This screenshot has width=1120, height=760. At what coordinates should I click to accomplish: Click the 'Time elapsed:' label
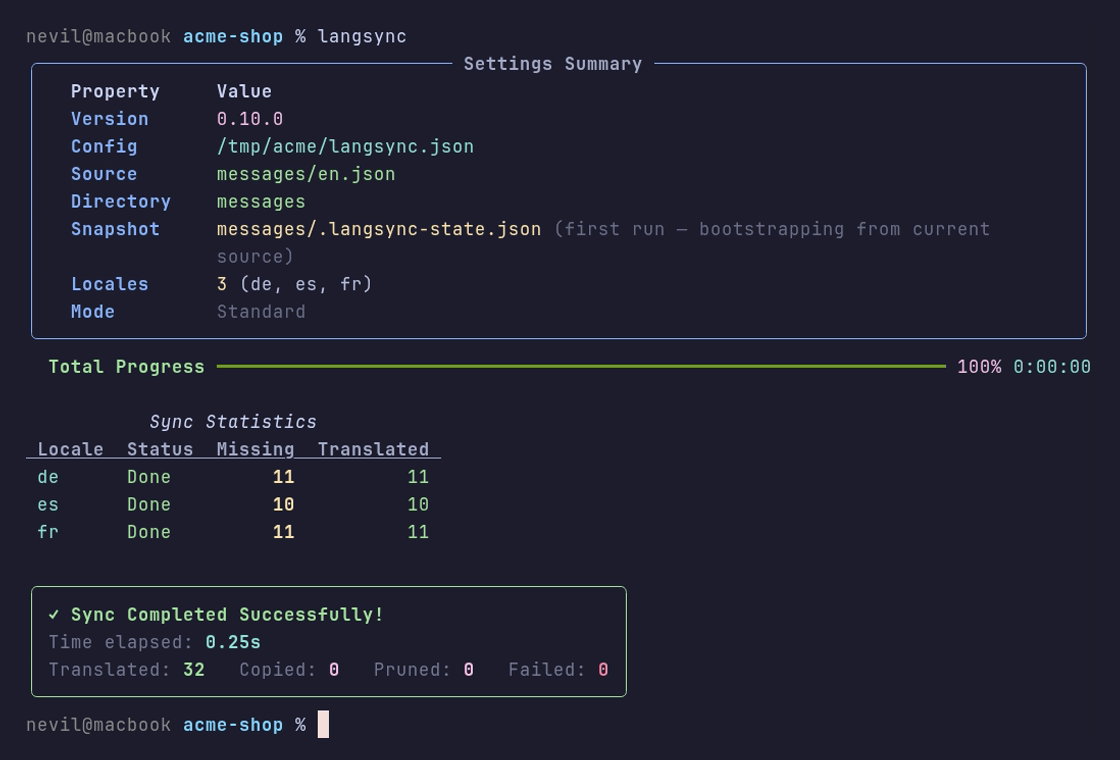(x=121, y=642)
